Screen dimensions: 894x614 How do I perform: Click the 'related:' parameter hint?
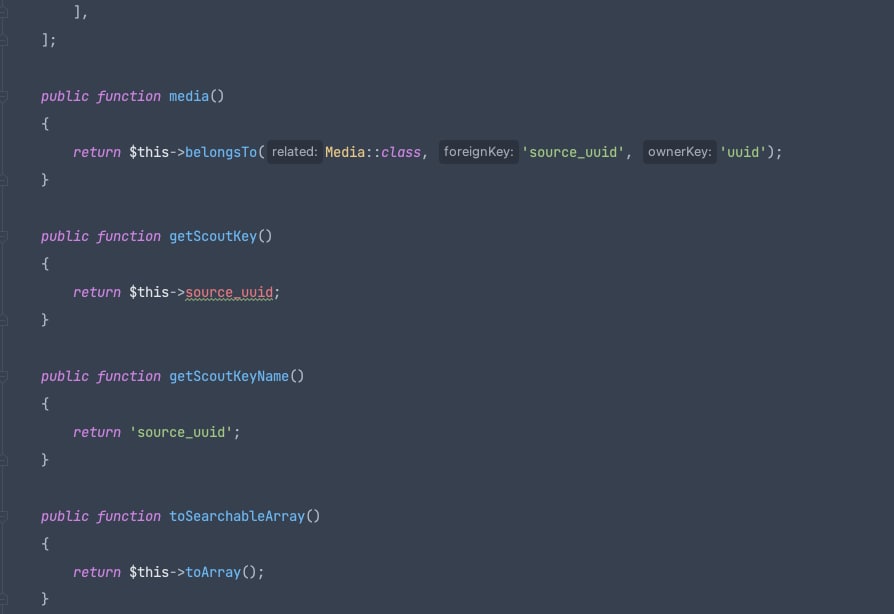[x=295, y=152]
